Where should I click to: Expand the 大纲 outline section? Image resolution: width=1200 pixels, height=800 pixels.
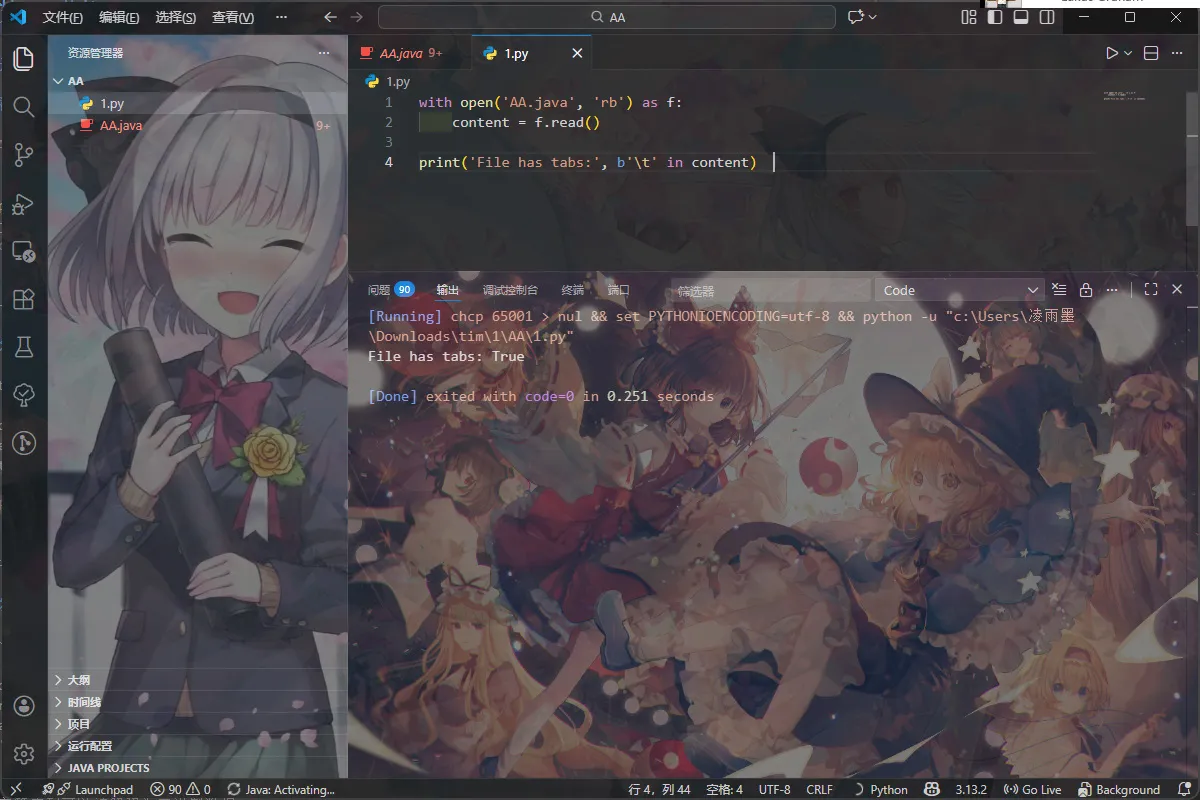pyautogui.click(x=78, y=680)
